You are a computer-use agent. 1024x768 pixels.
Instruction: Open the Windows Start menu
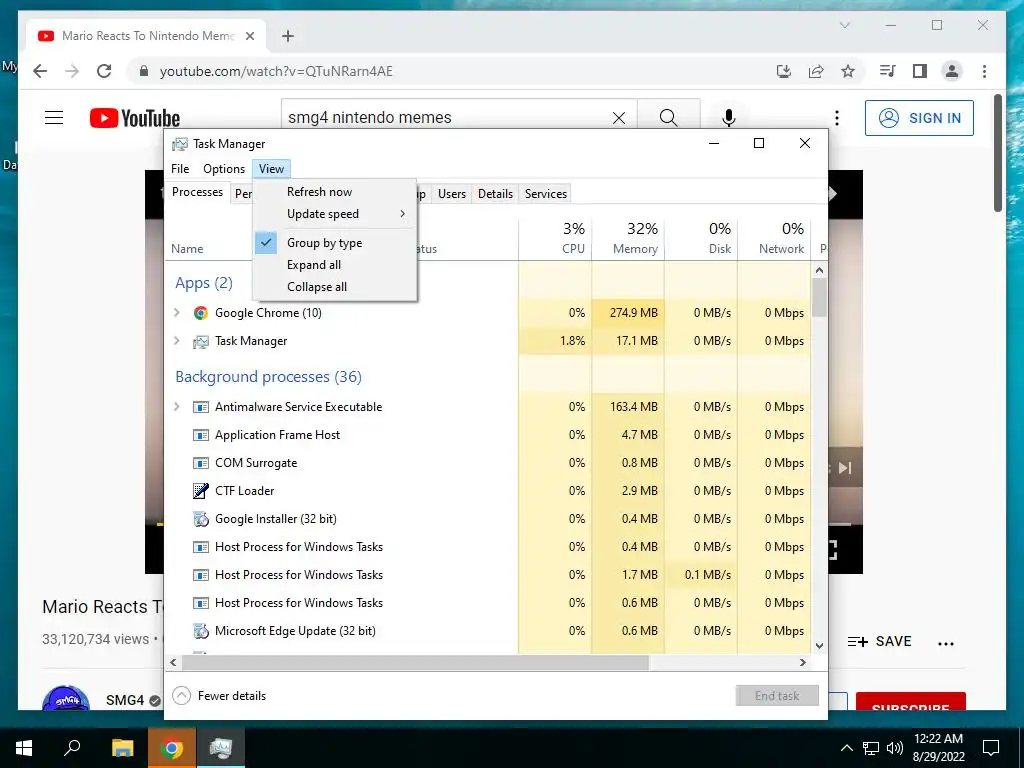[24, 748]
